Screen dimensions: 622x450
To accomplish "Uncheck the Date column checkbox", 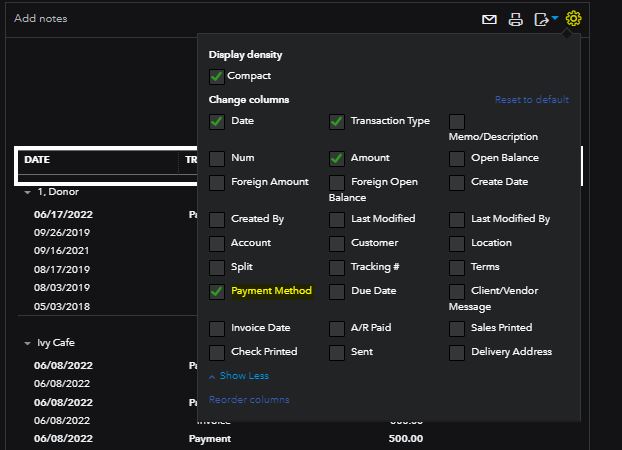I will pos(217,122).
